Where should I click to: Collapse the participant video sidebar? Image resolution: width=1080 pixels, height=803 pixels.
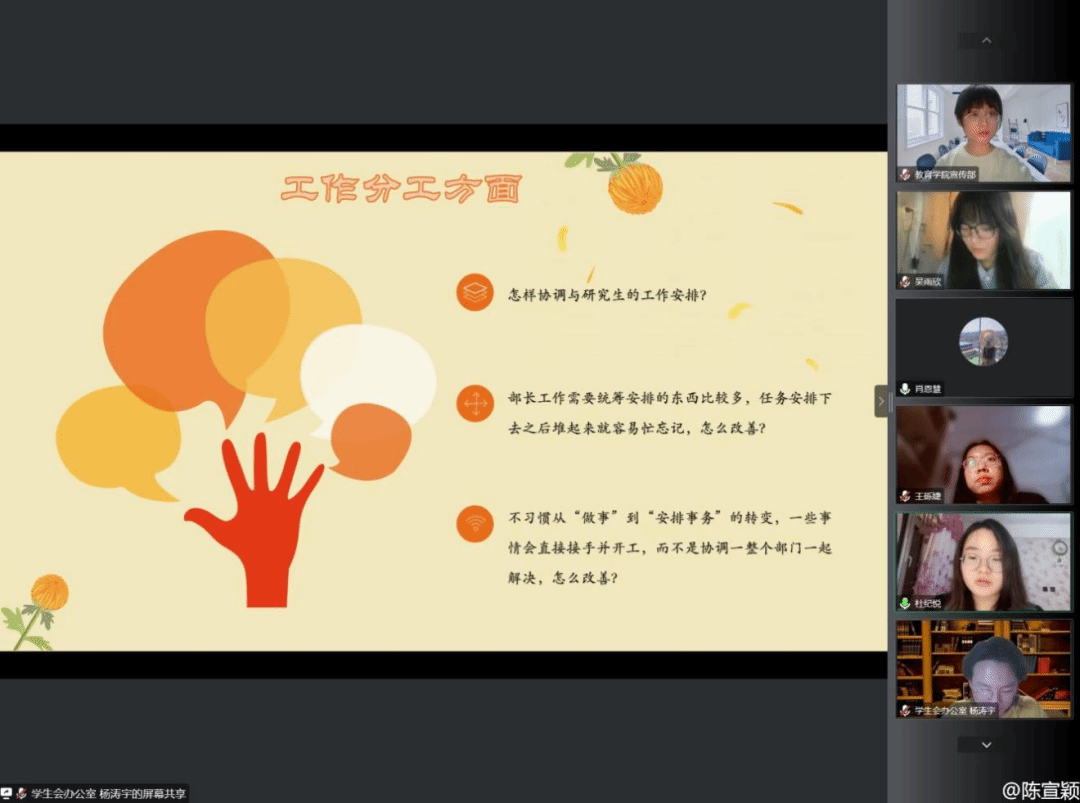coord(881,401)
